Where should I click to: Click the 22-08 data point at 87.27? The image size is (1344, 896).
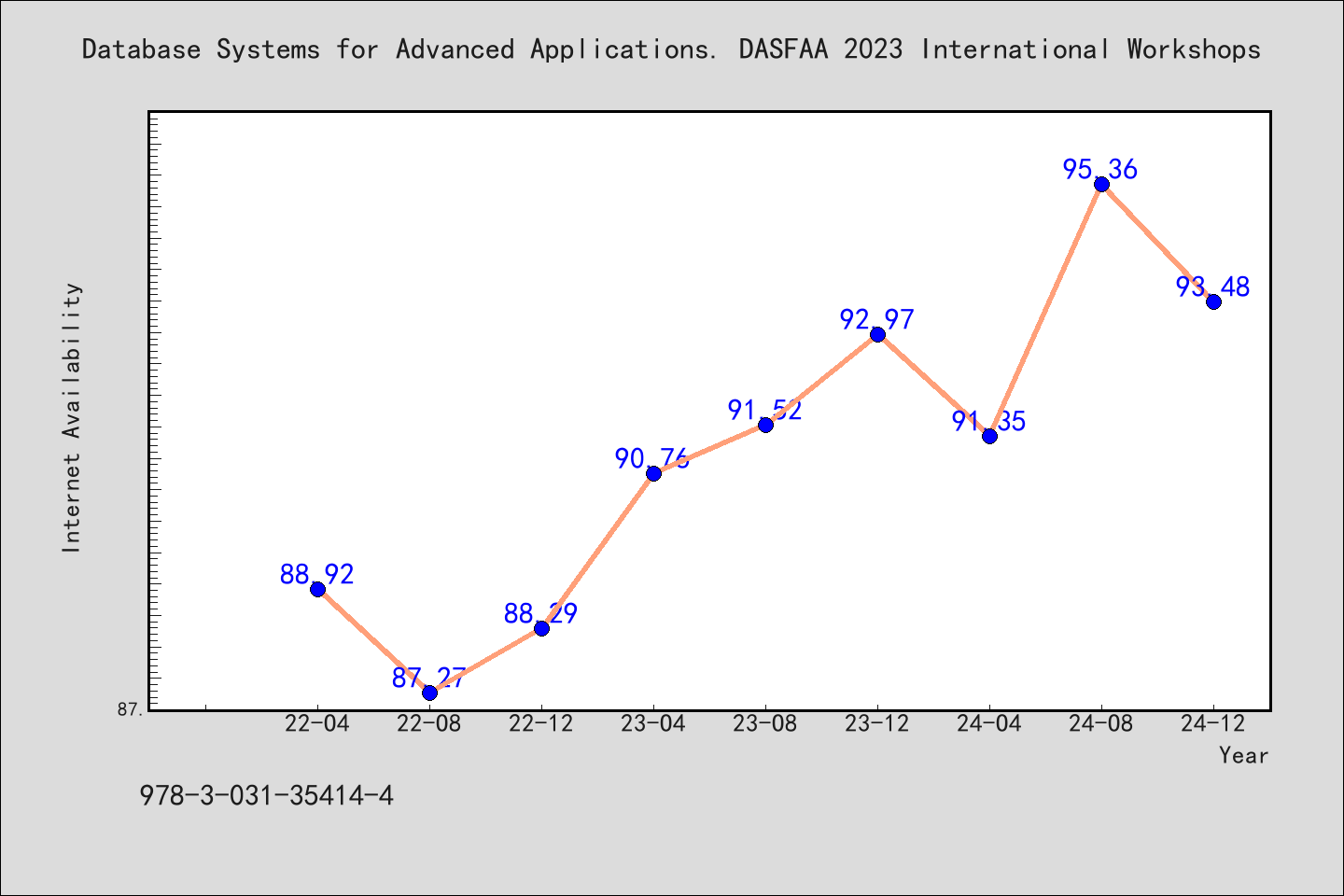pyautogui.click(x=429, y=693)
